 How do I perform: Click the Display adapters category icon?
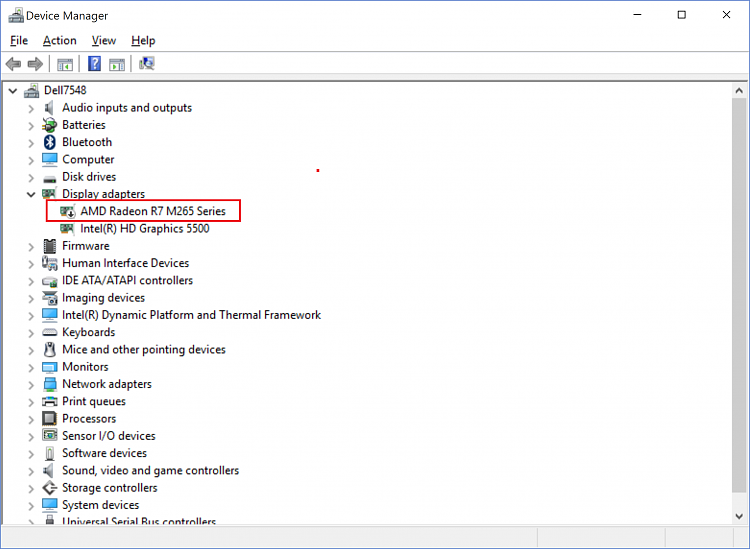49,194
